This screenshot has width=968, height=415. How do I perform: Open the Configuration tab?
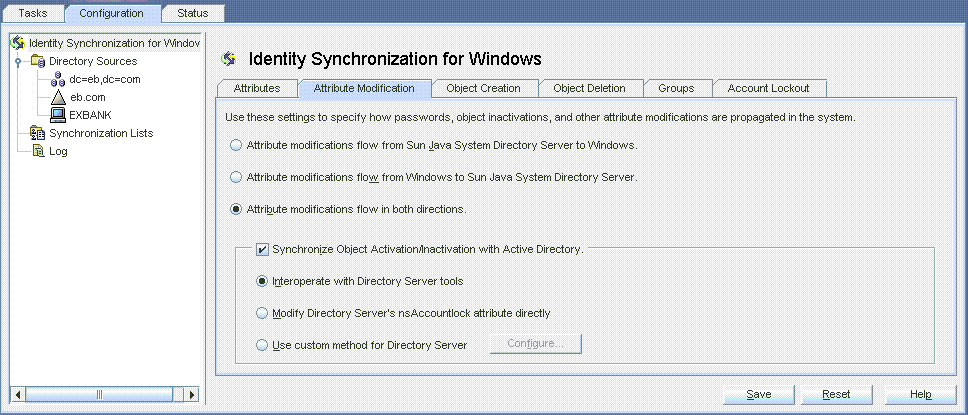112,13
